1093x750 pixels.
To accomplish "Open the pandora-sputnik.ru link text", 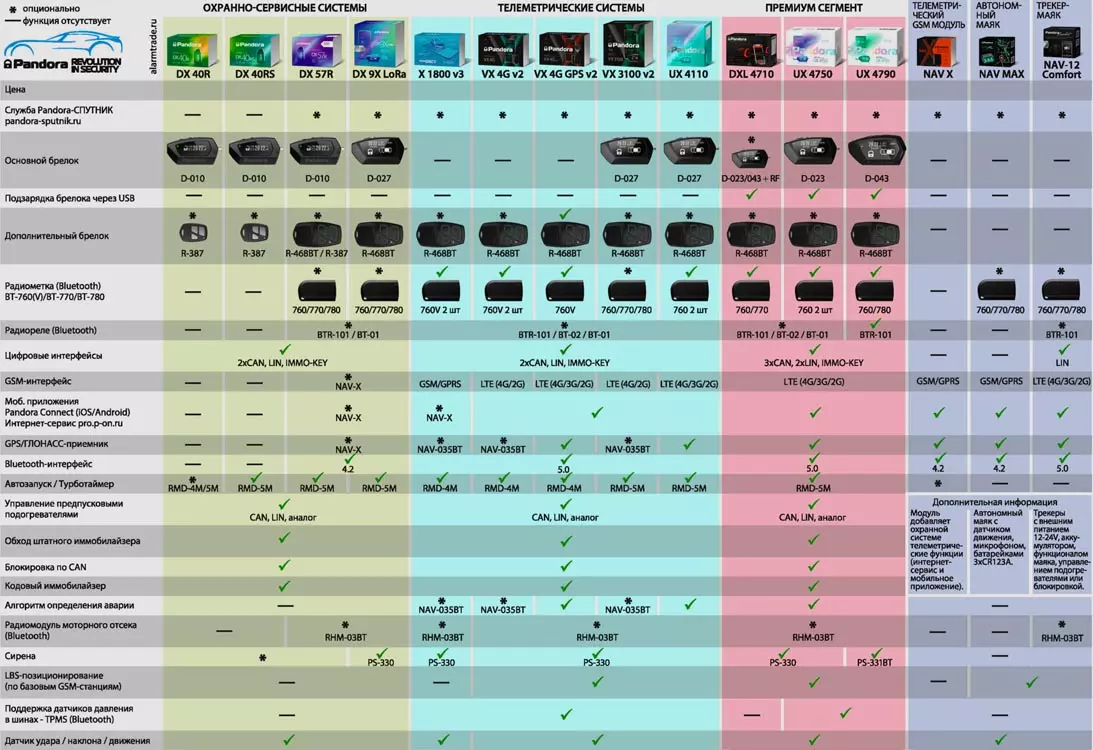I will pos(43,121).
